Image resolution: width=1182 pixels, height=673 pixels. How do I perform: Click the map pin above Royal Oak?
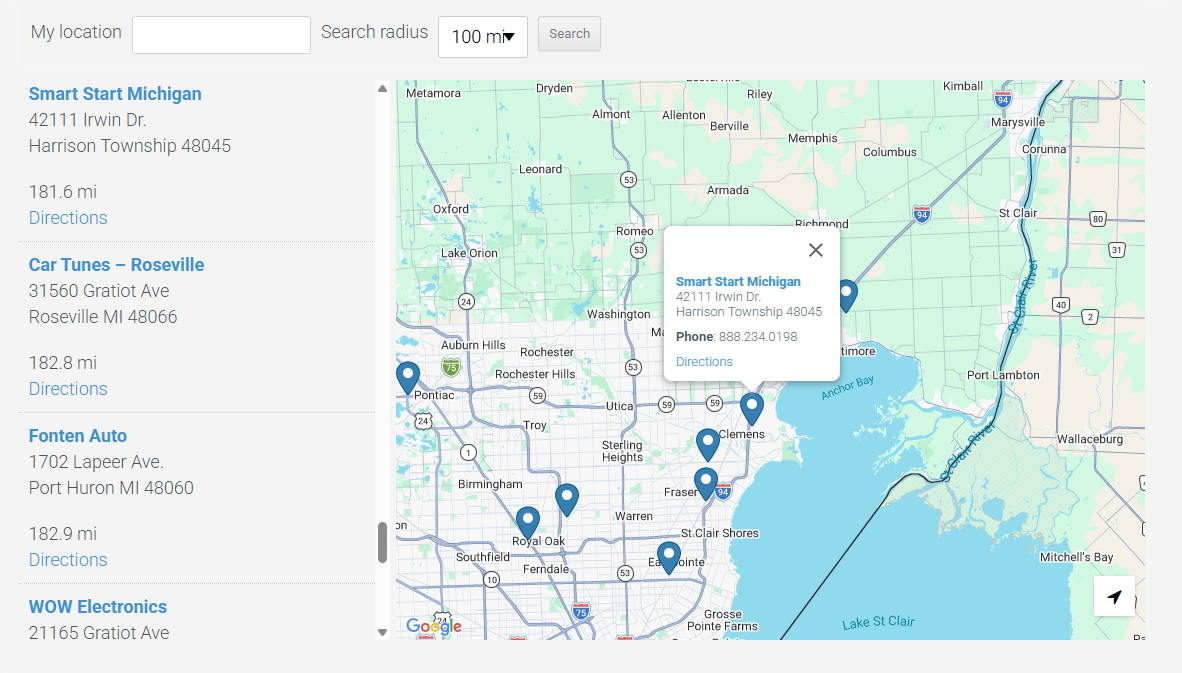point(528,522)
